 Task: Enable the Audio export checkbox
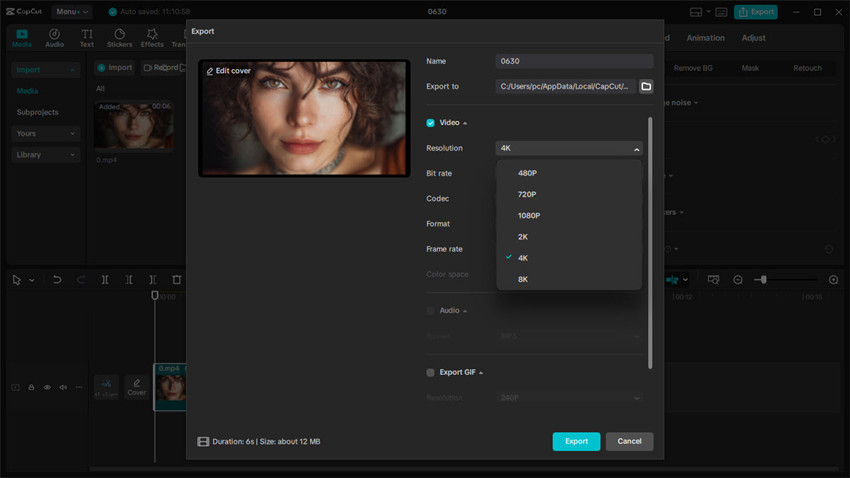(x=430, y=311)
